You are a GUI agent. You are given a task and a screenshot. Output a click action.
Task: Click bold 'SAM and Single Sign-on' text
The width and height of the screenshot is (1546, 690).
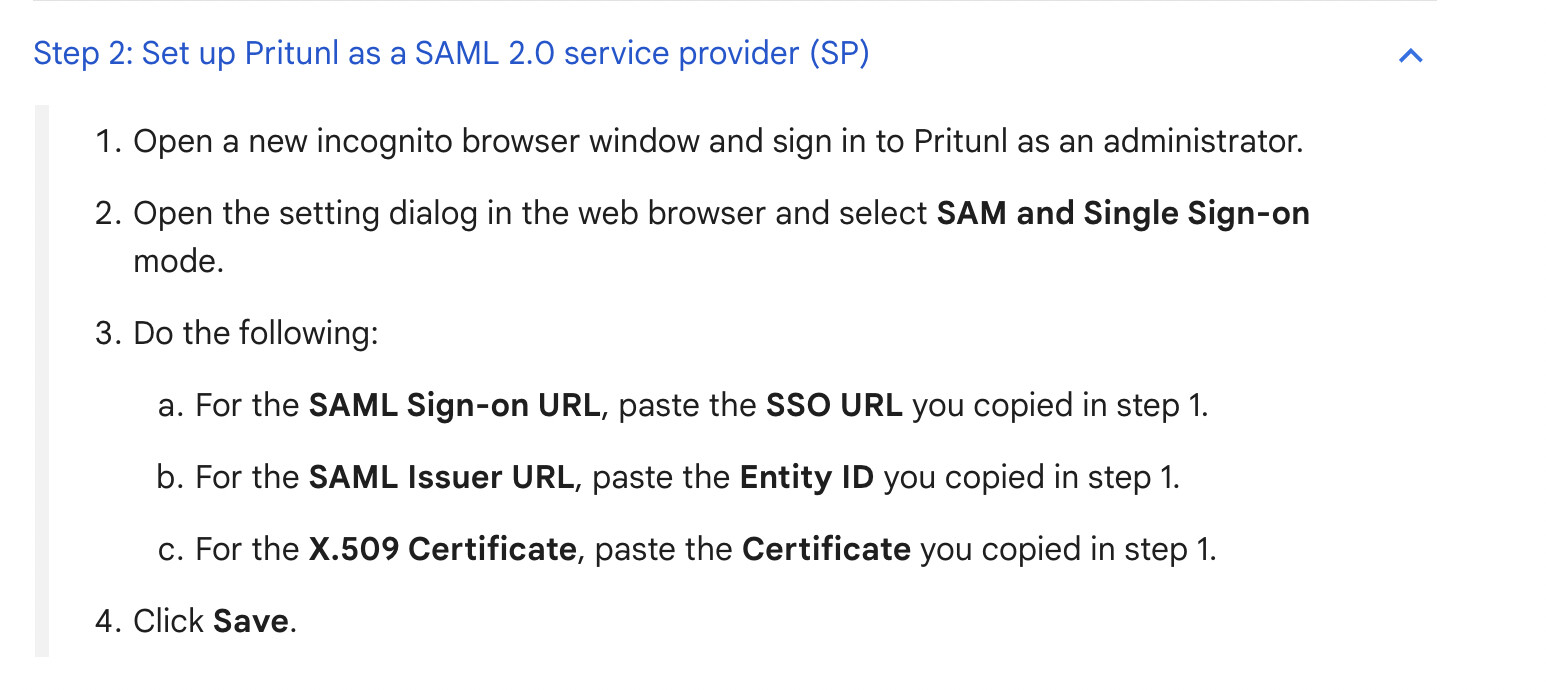coord(1123,213)
